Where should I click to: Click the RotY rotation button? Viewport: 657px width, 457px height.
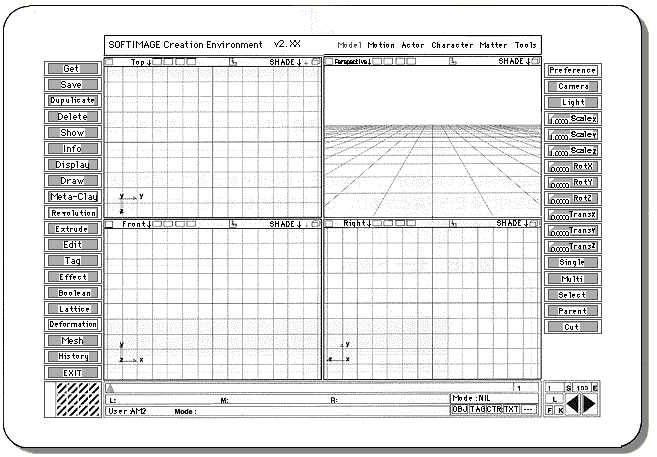[x=573, y=182]
